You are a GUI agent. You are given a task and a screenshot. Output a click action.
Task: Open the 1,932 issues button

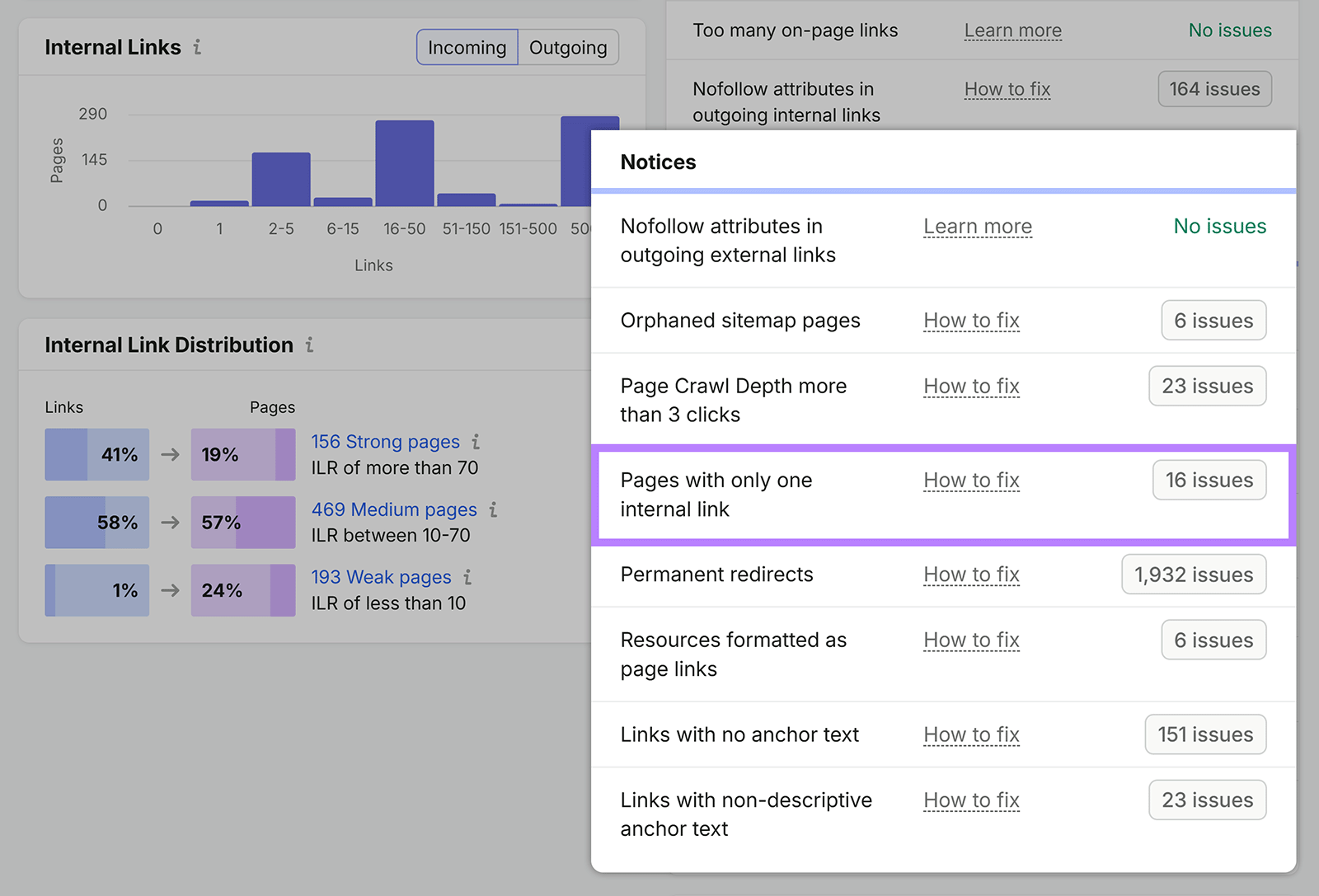click(x=1194, y=575)
